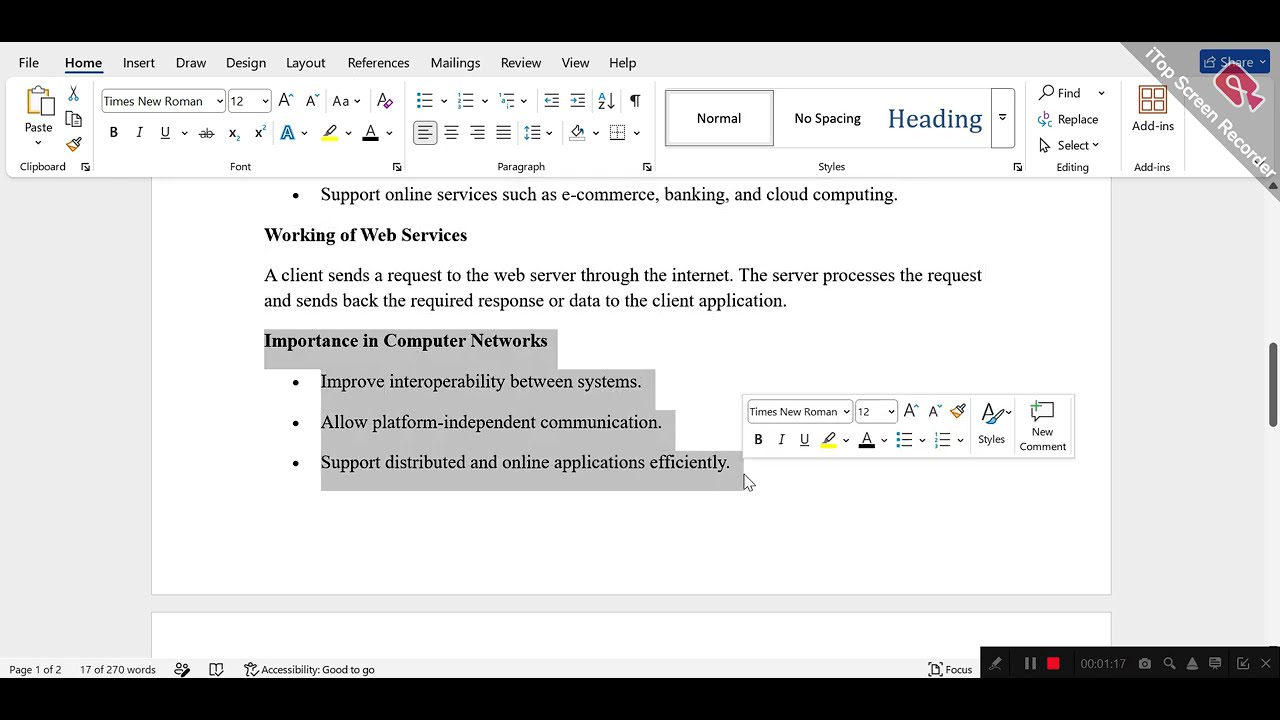Enable Focus mode in status bar
The height and width of the screenshot is (720, 1280).
pos(950,669)
